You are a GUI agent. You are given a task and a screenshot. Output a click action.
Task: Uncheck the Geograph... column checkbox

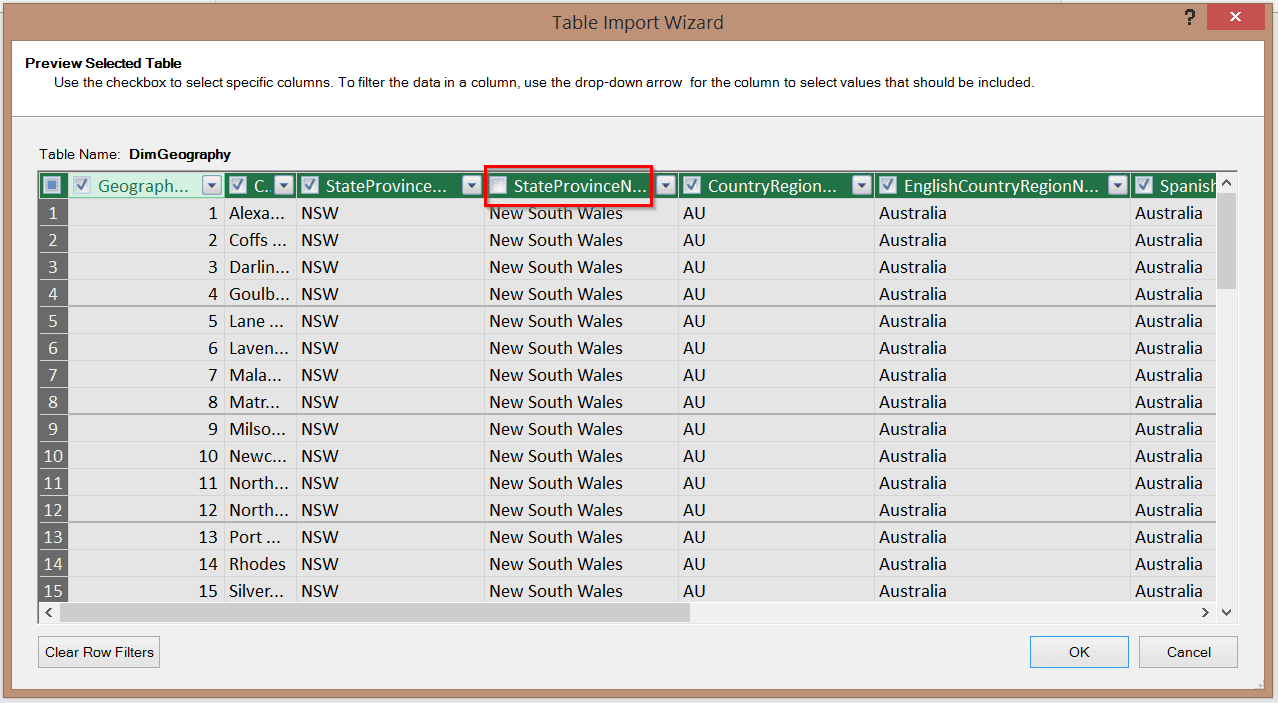coord(82,185)
